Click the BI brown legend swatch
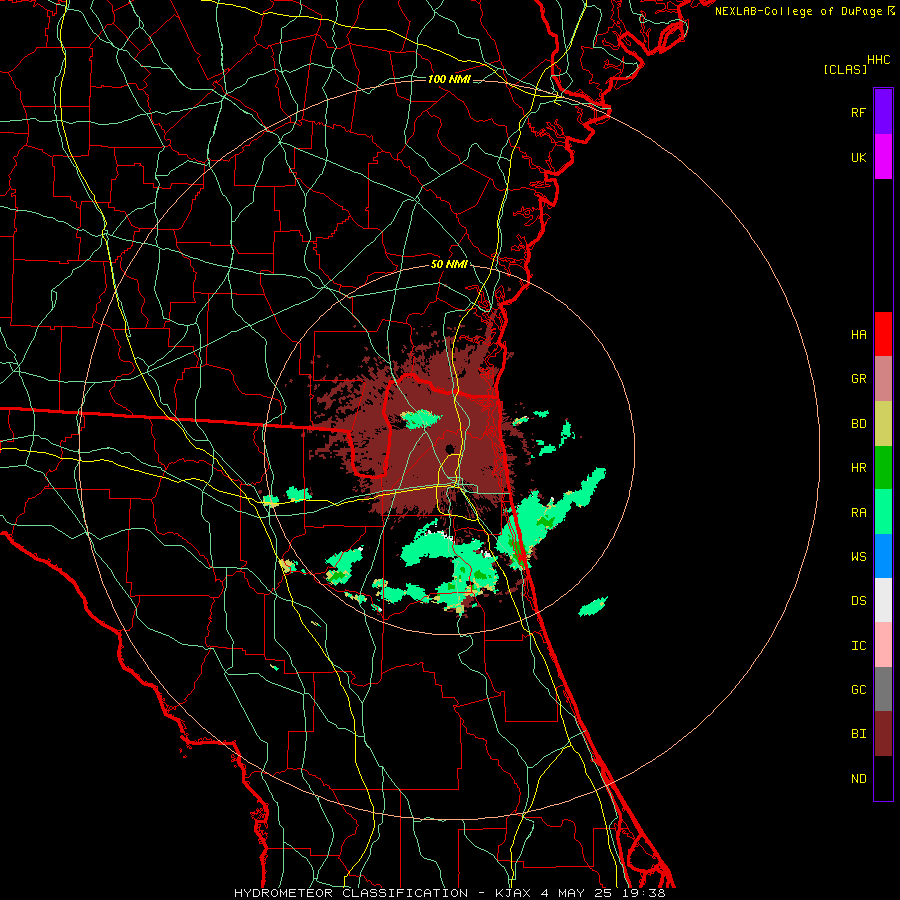 (x=883, y=734)
